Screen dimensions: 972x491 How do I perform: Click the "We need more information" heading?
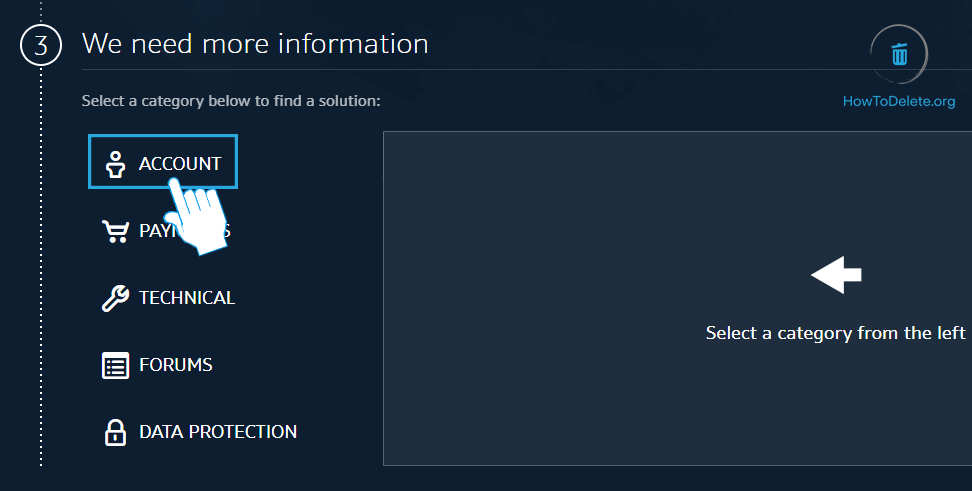click(255, 44)
